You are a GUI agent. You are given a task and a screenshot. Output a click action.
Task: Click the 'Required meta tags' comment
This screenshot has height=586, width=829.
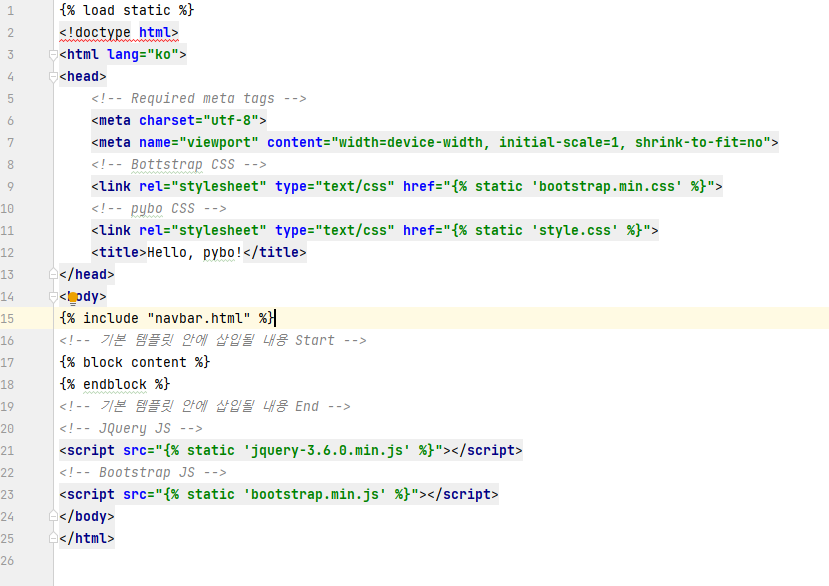[199, 99]
